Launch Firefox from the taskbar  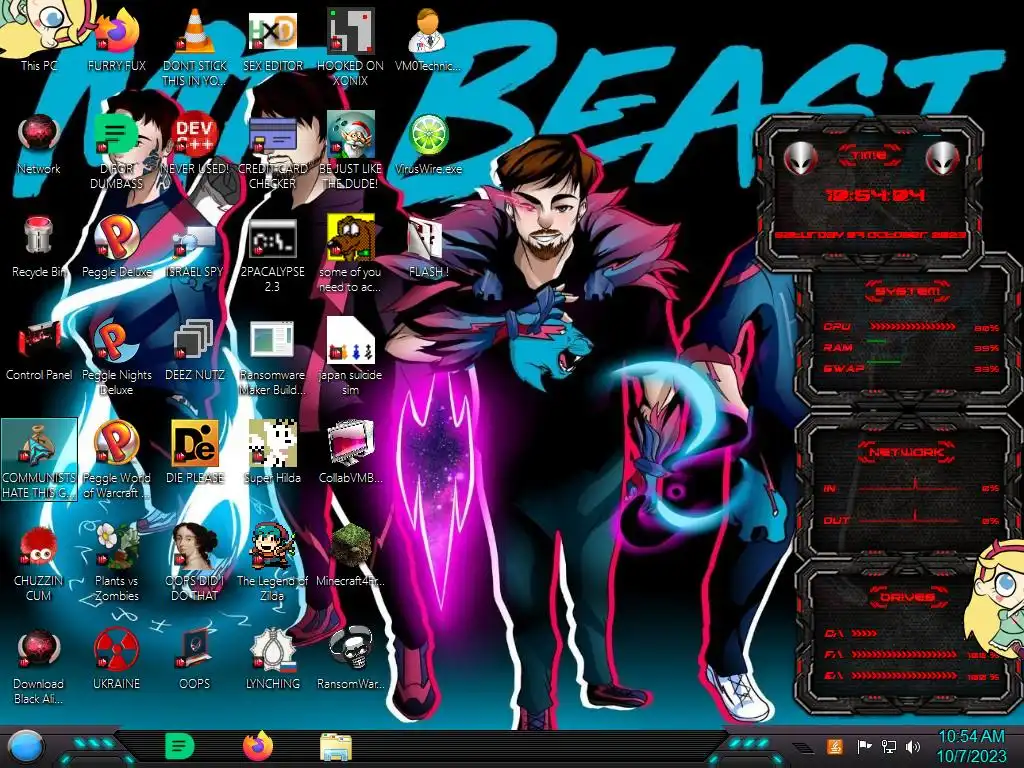(258, 746)
